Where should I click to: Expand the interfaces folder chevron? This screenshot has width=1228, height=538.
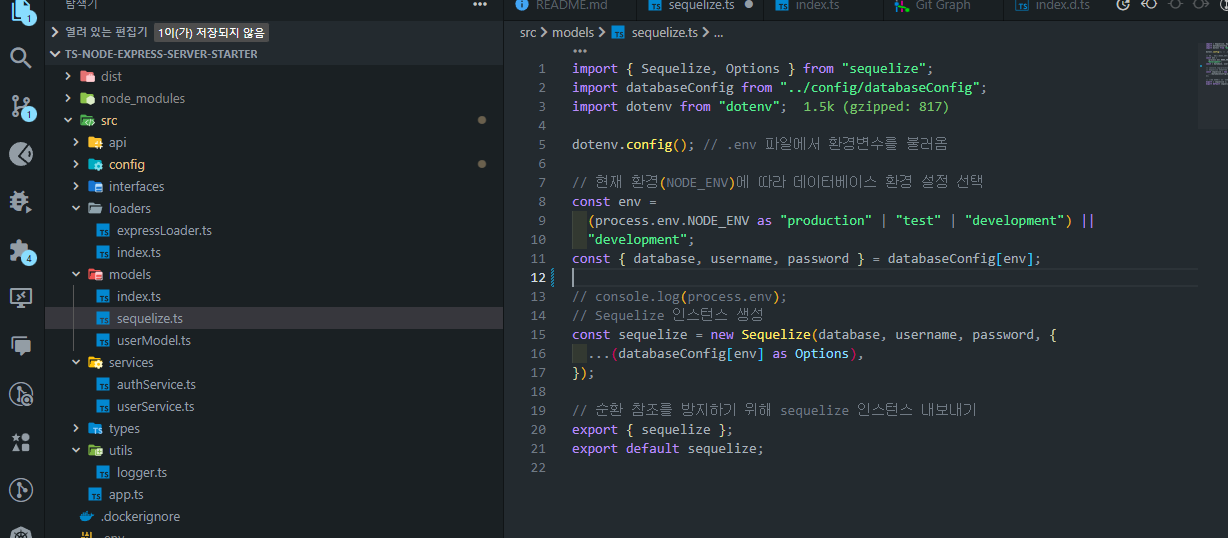click(x=76, y=186)
